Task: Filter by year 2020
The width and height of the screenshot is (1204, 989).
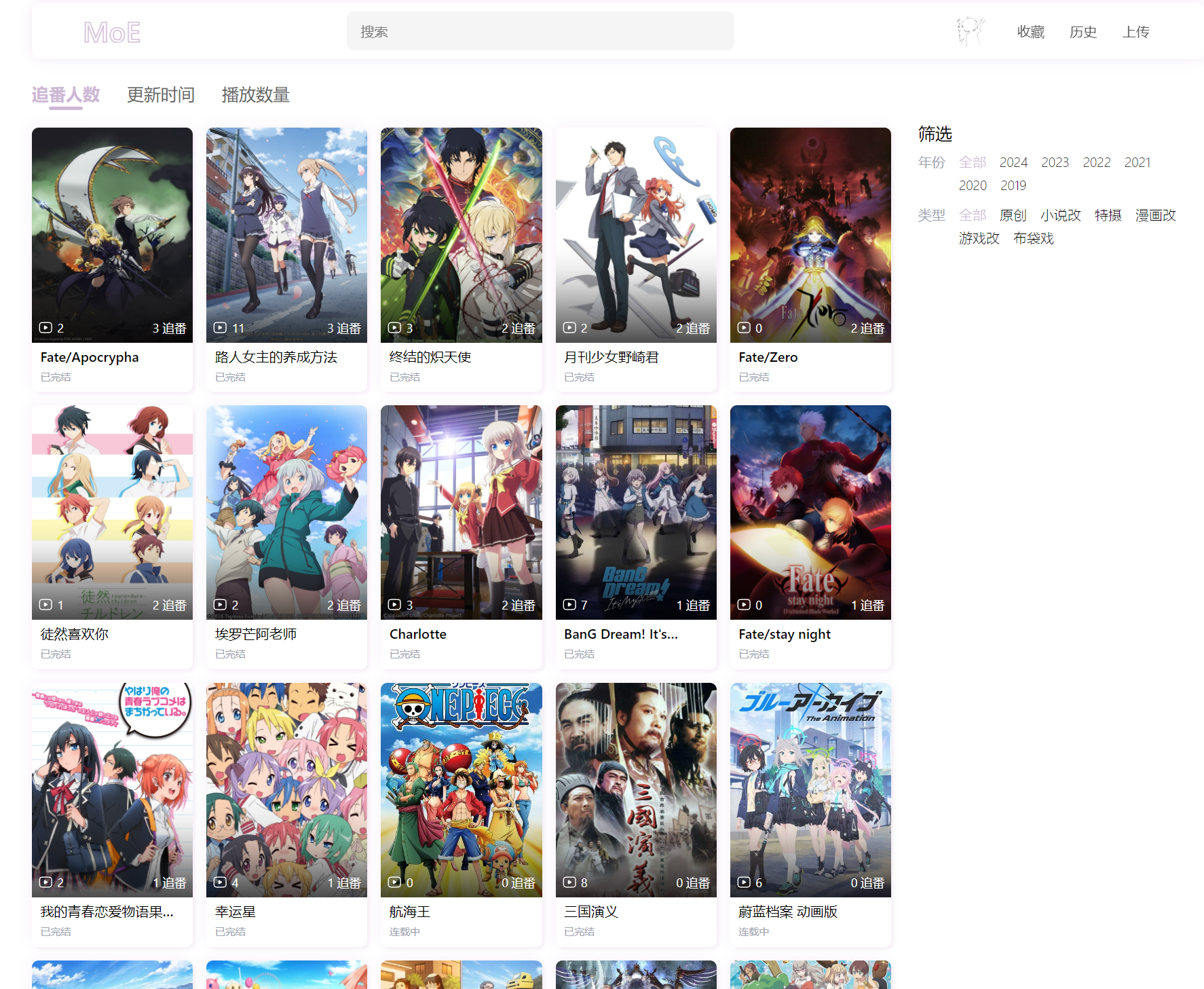Action: pos(973,185)
